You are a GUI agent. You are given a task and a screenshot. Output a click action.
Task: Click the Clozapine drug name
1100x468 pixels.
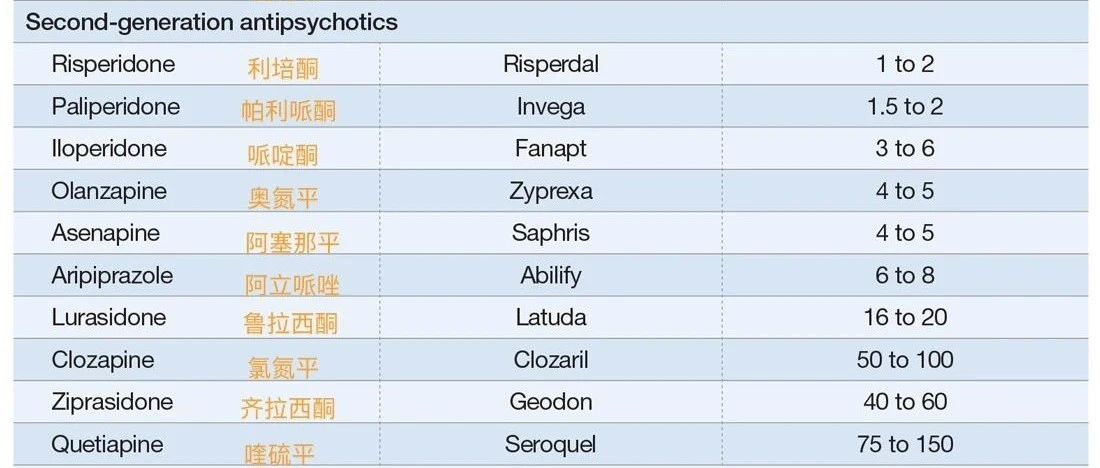click(102, 360)
